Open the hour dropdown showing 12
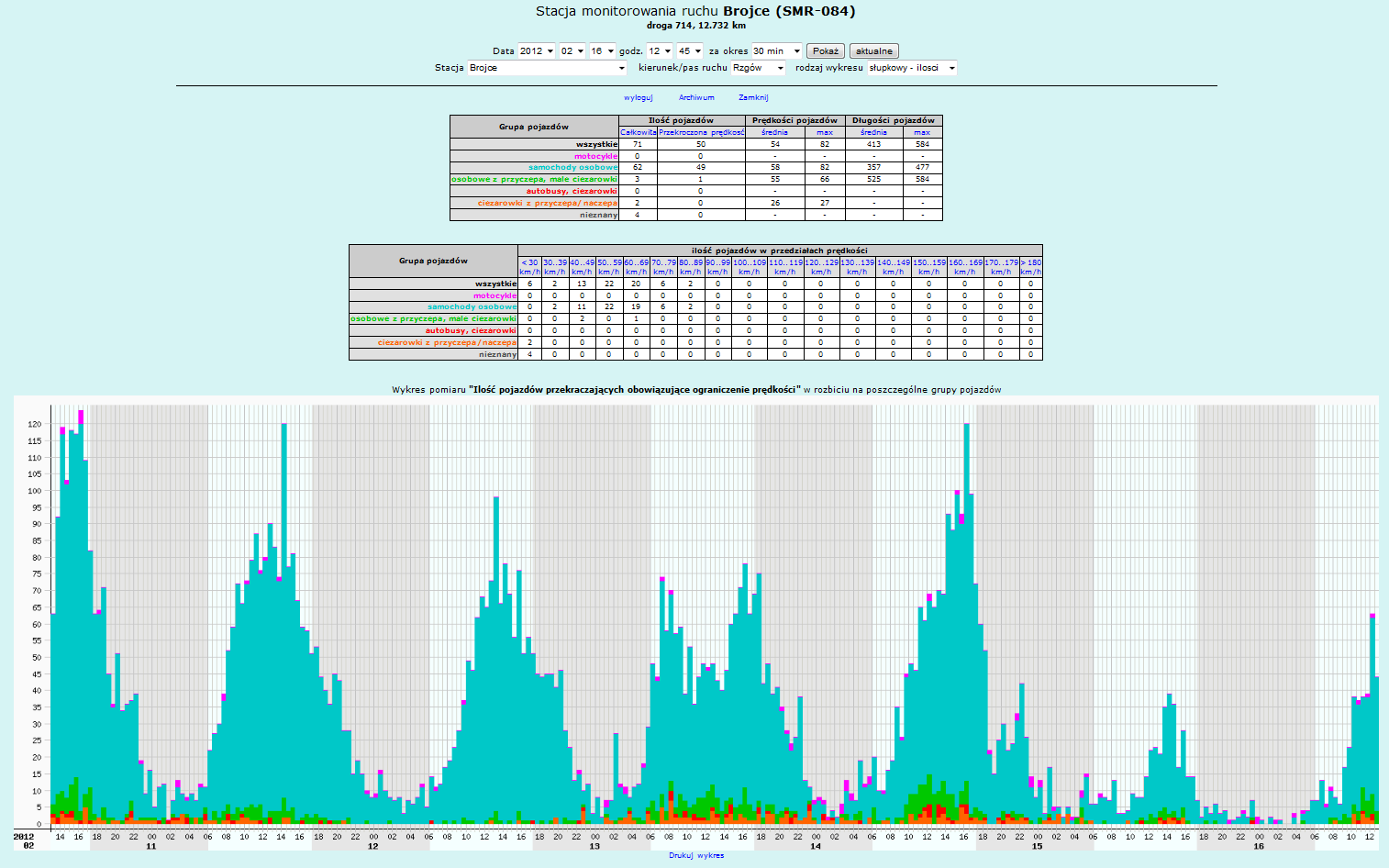Image resolution: width=1389 pixels, height=868 pixels. [x=660, y=51]
